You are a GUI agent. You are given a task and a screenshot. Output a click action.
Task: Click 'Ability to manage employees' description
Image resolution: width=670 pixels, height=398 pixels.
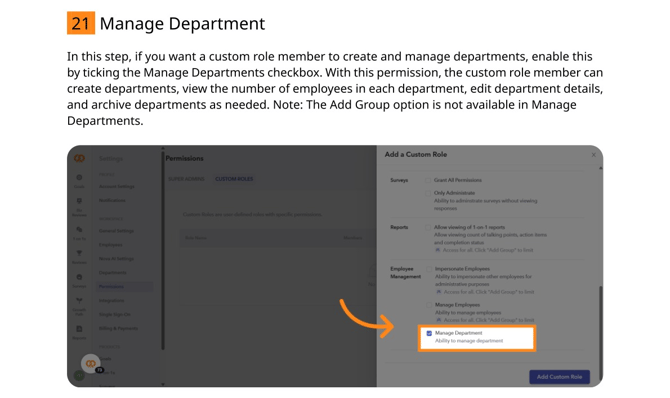[x=468, y=313]
